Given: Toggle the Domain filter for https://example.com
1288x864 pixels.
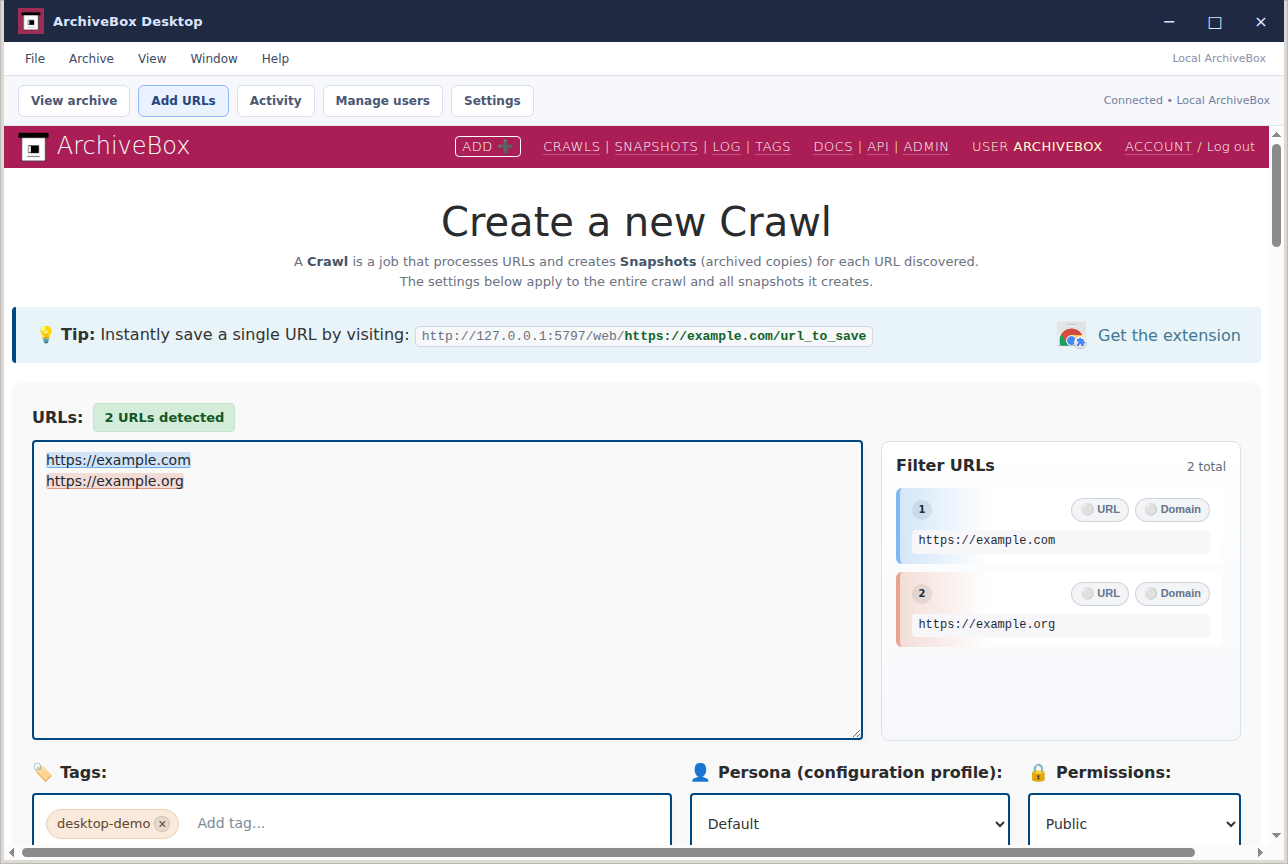Looking at the screenshot, I should pos(1172,510).
